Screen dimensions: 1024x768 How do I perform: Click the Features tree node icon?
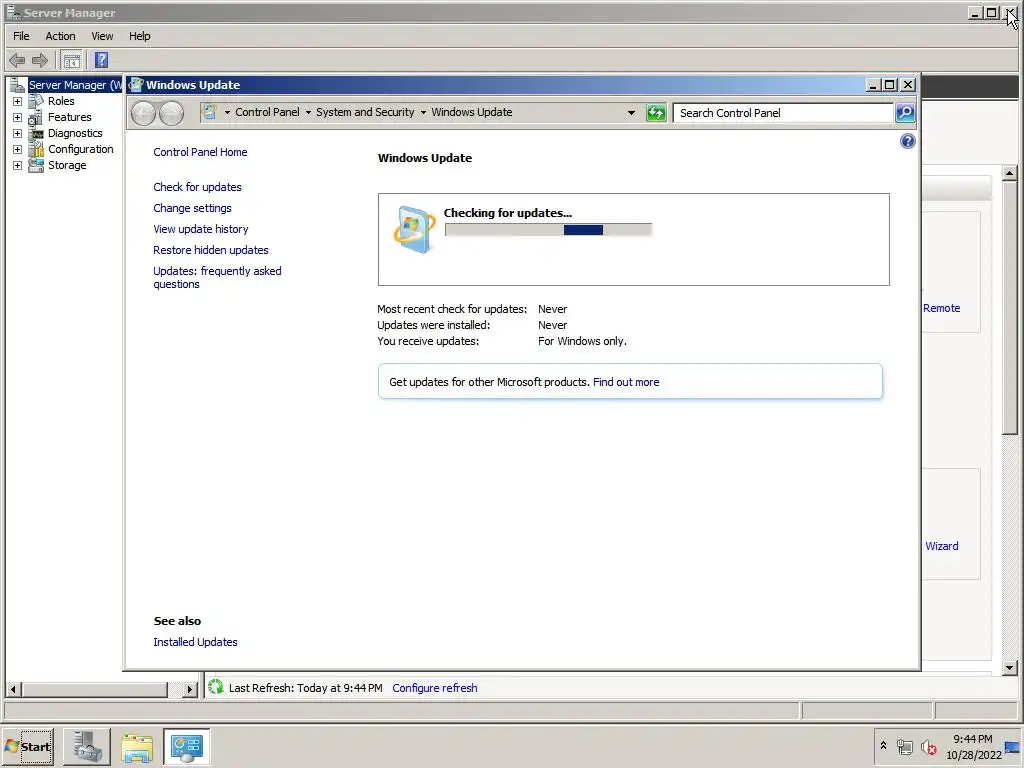coord(36,118)
